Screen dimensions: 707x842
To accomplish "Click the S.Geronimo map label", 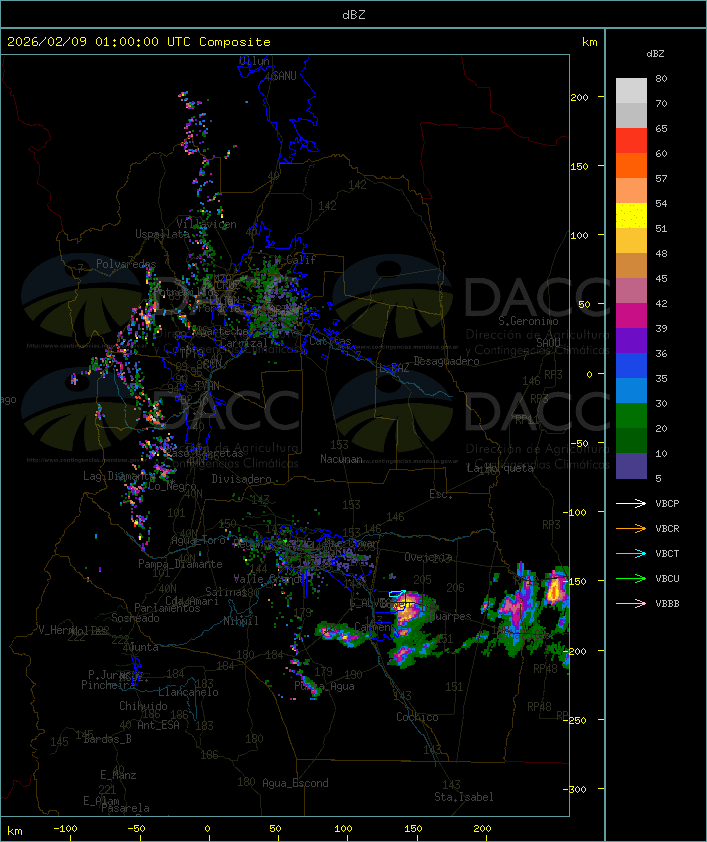I will pos(528,321).
